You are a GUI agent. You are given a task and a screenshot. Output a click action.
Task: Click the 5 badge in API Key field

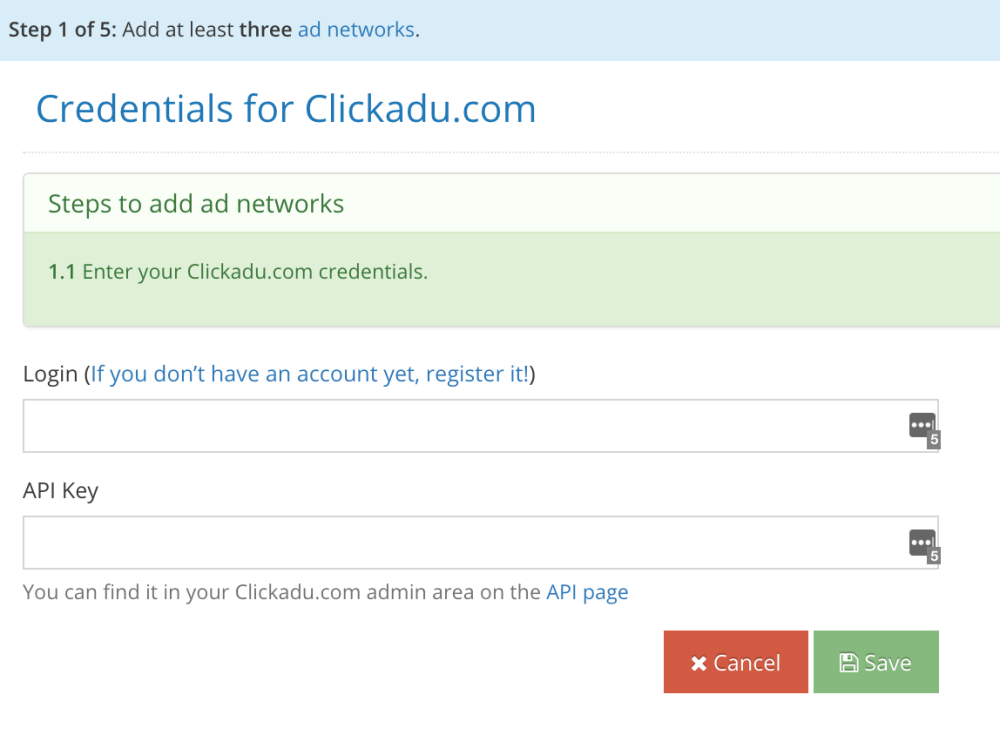pyautogui.click(x=934, y=556)
